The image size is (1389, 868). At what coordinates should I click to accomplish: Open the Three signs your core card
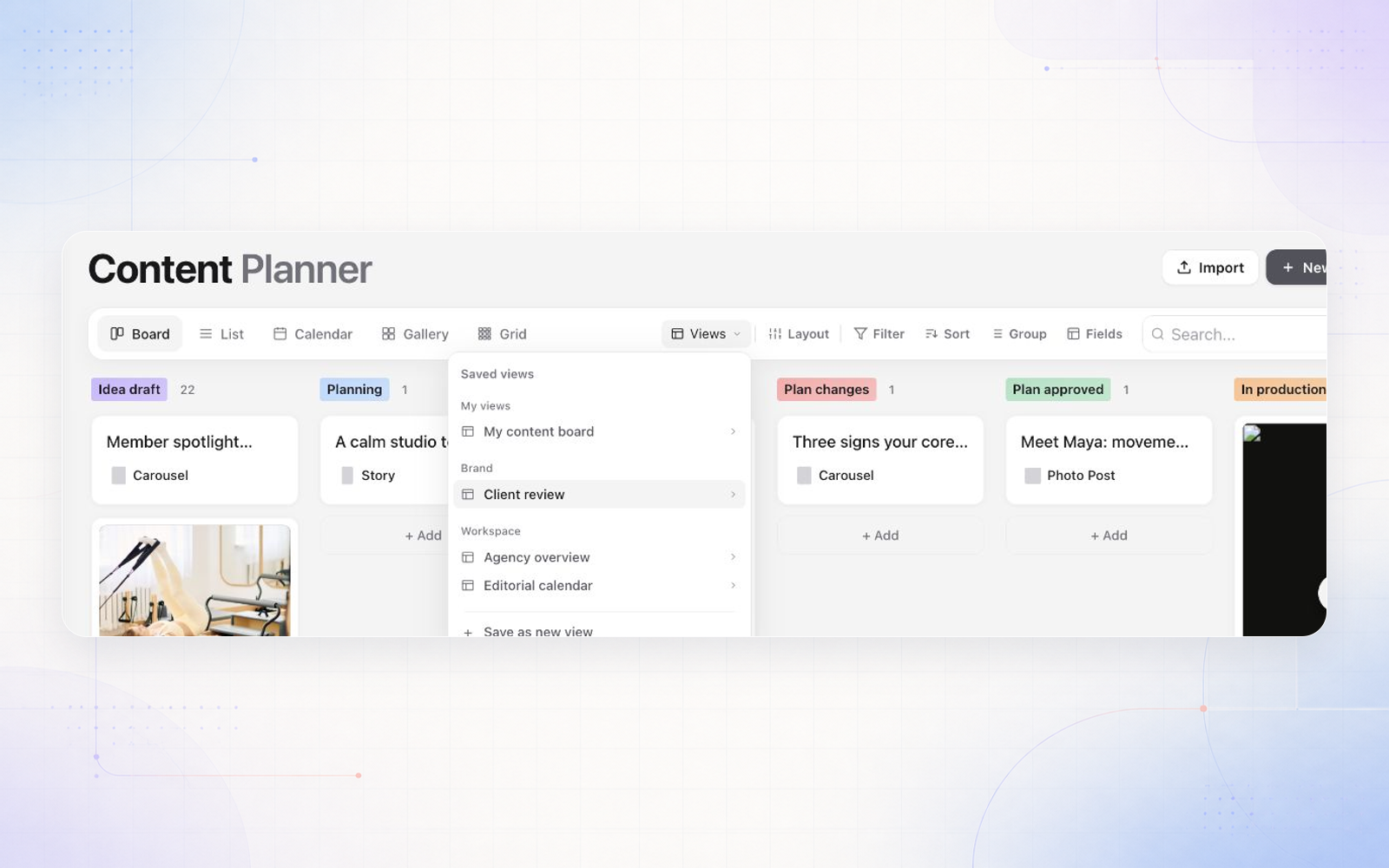[x=880, y=460]
